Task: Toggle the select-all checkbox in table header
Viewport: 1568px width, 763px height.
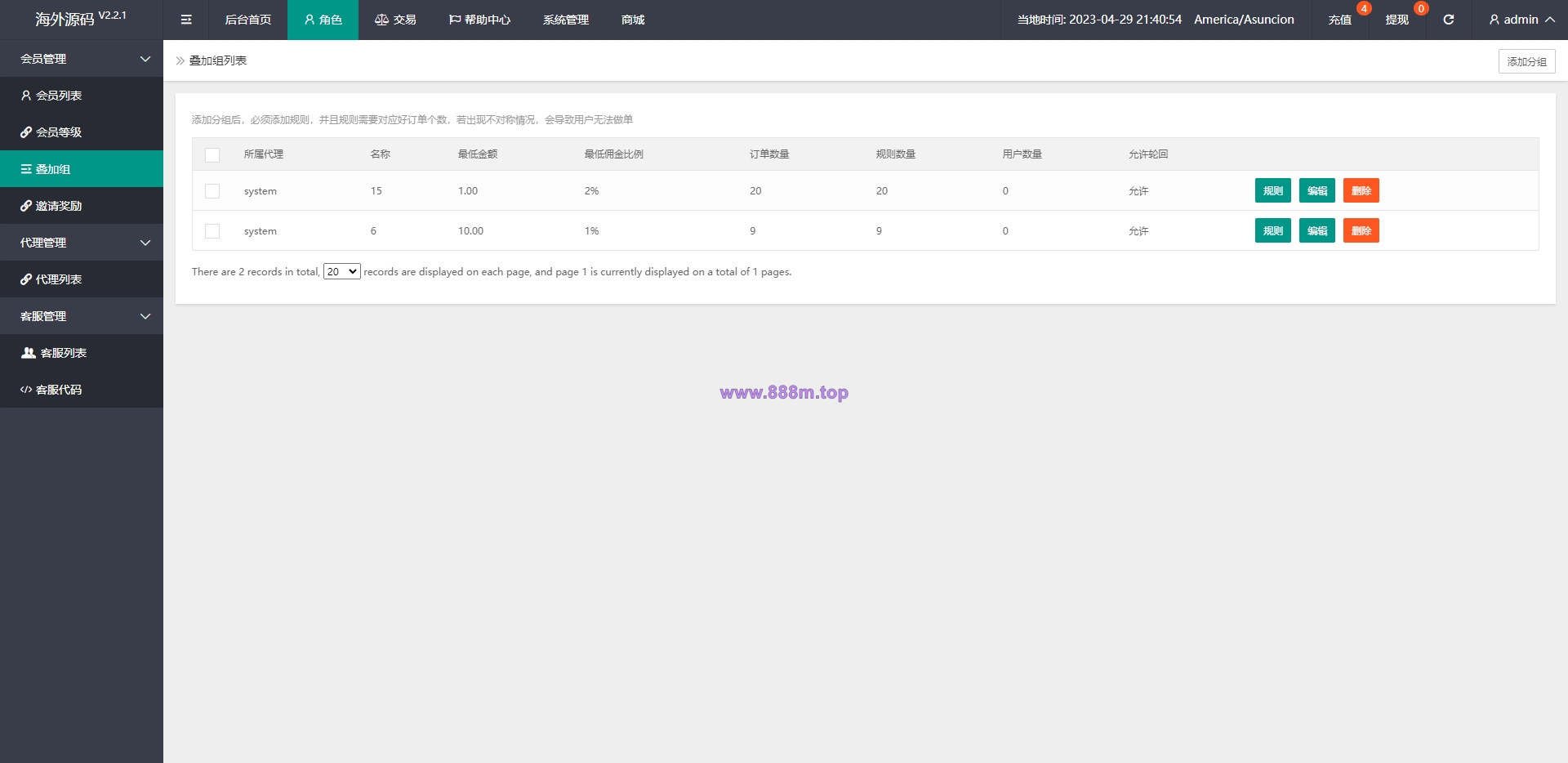Action: (x=212, y=154)
